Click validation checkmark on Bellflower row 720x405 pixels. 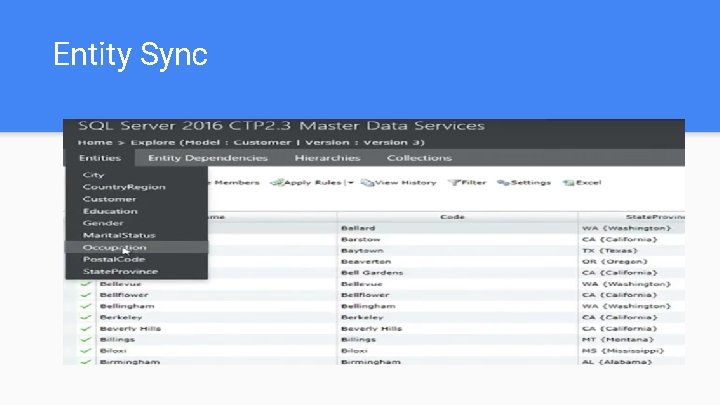click(85, 295)
